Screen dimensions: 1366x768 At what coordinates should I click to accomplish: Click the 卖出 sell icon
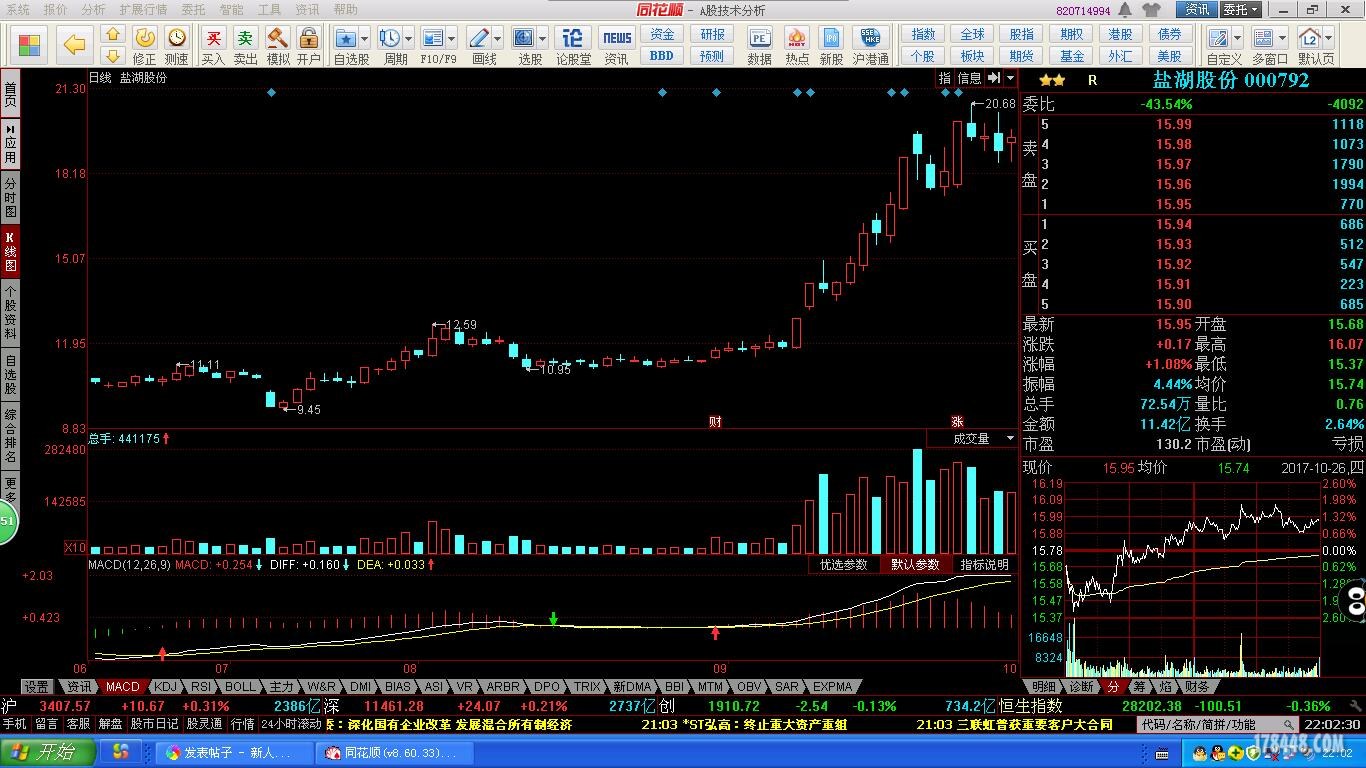coord(245,45)
